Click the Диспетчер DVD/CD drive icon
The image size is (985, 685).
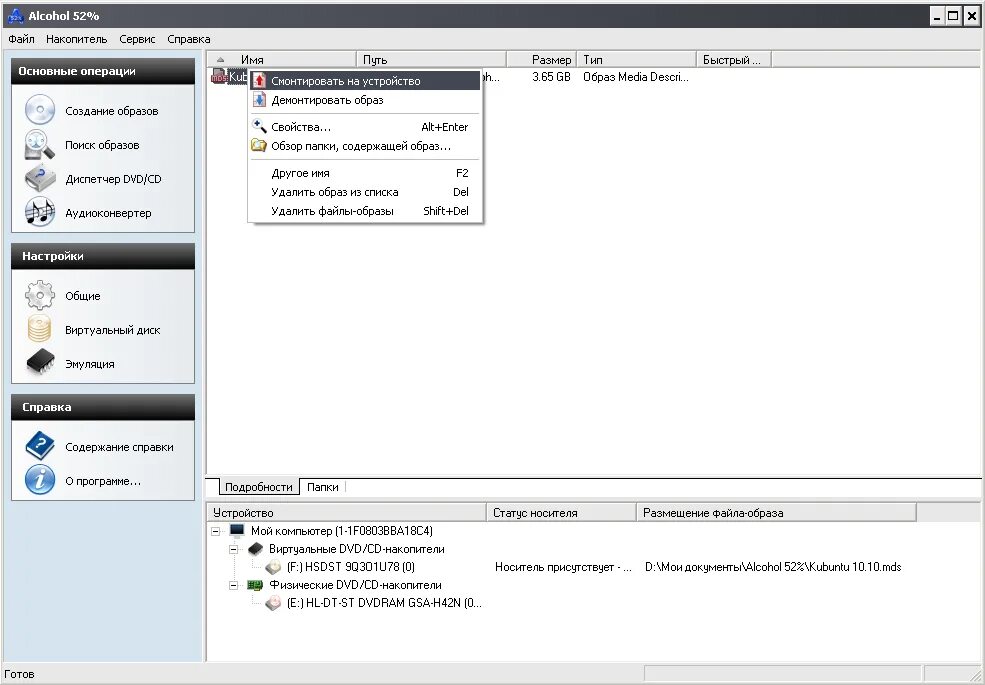coord(40,178)
